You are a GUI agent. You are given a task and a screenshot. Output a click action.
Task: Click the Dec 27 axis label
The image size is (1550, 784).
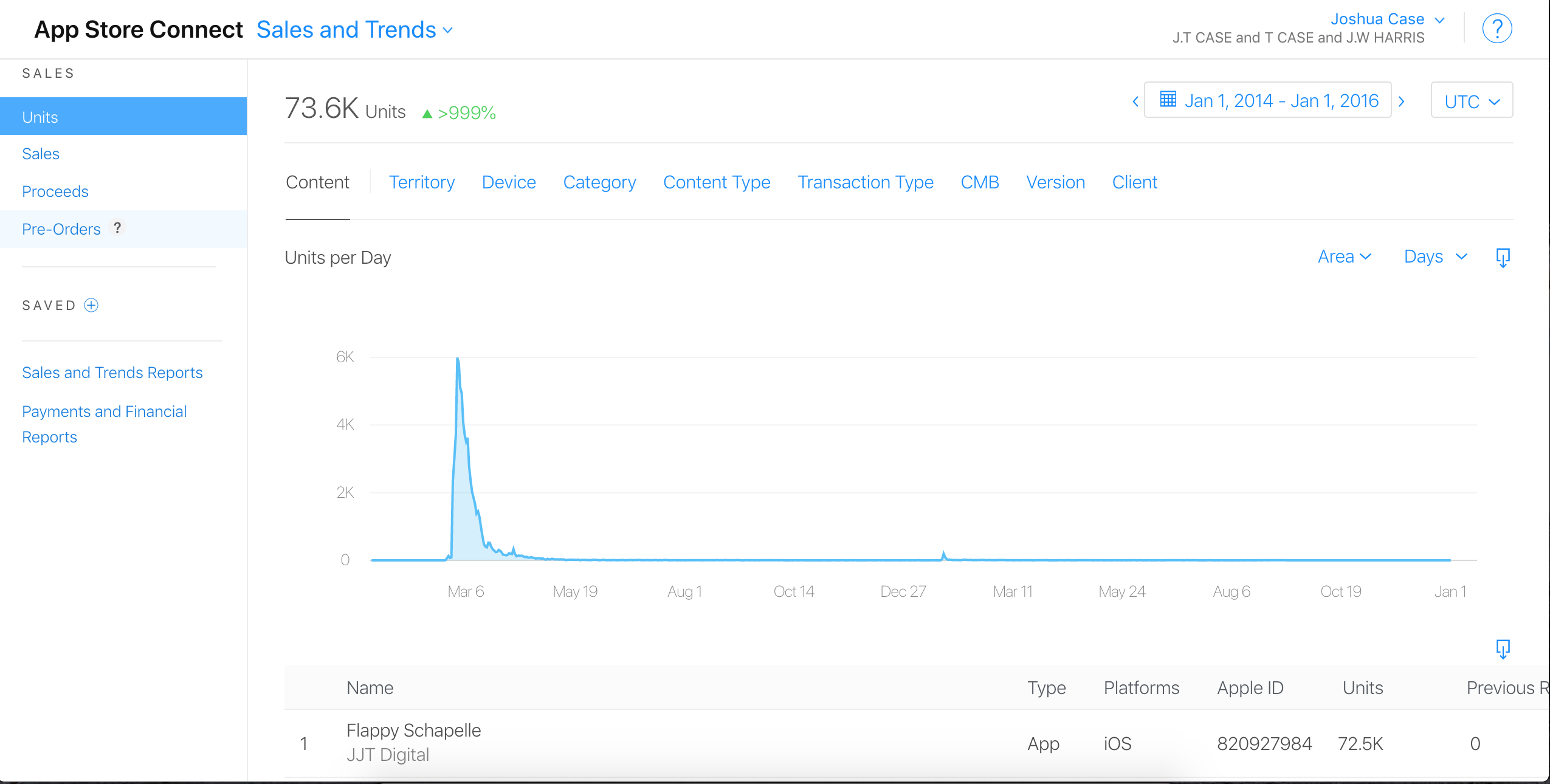(903, 591)
